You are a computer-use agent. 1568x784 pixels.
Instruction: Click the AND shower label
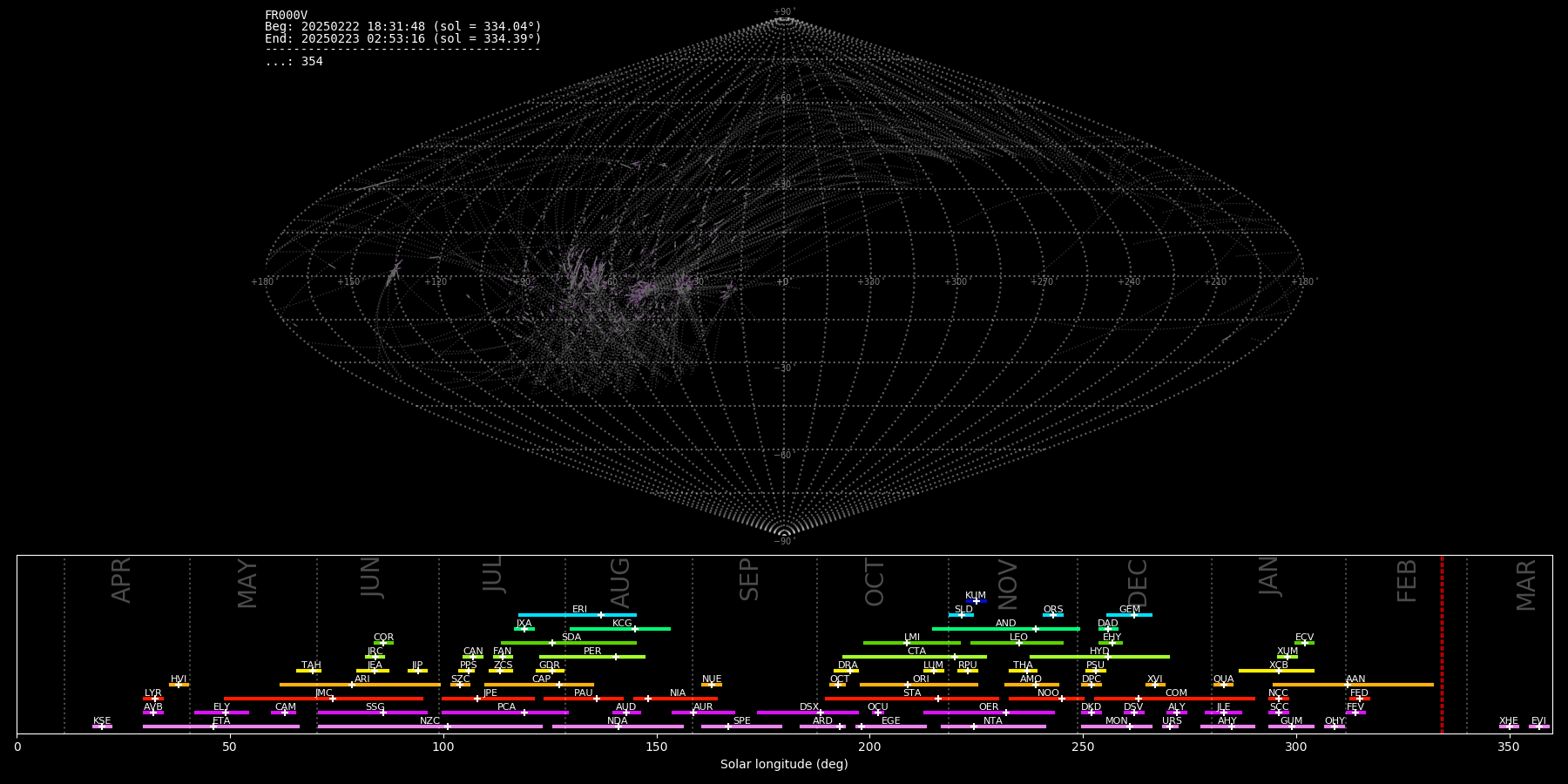(1006, 624)
